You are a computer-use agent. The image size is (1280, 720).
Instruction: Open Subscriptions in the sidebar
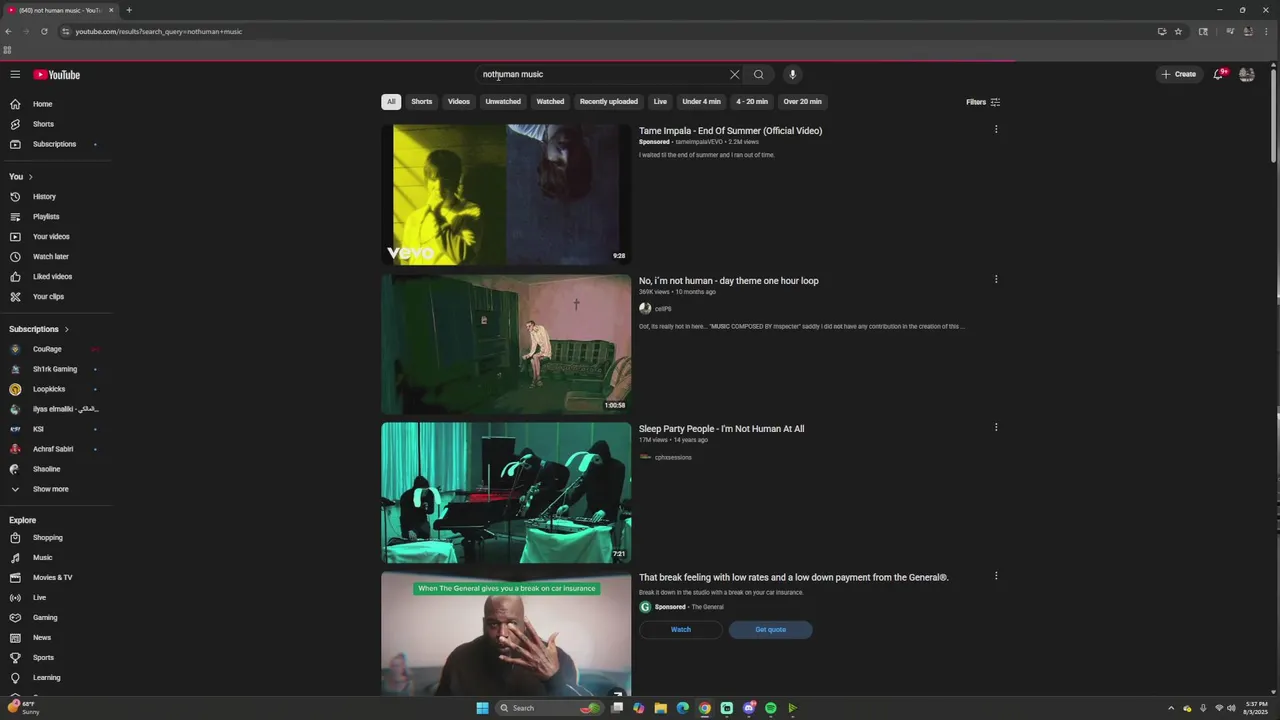pos(56,144)
